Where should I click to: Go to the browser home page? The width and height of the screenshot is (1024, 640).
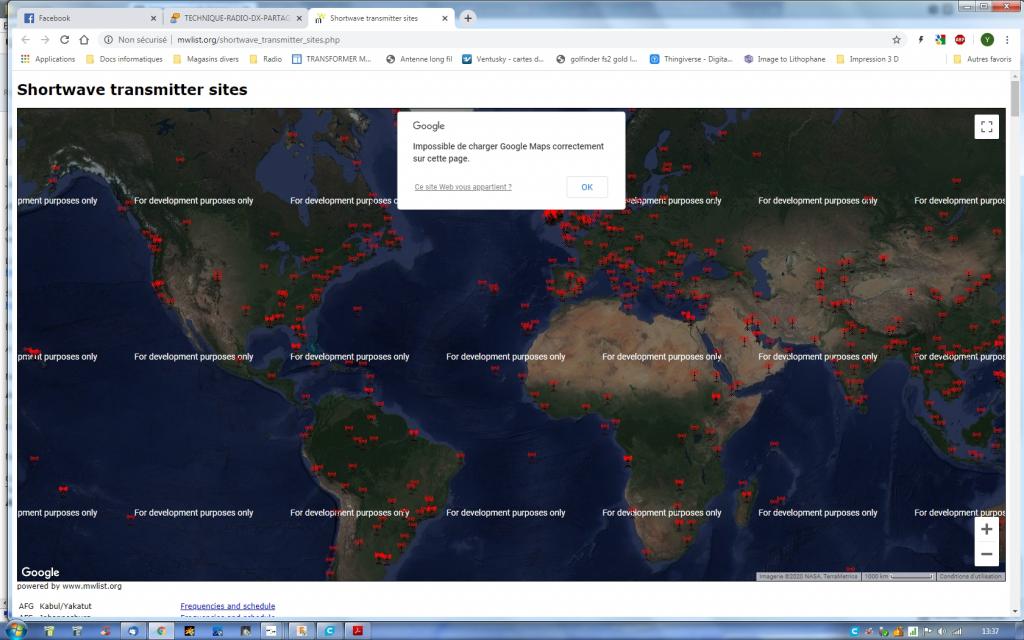[x=84, y=40]
